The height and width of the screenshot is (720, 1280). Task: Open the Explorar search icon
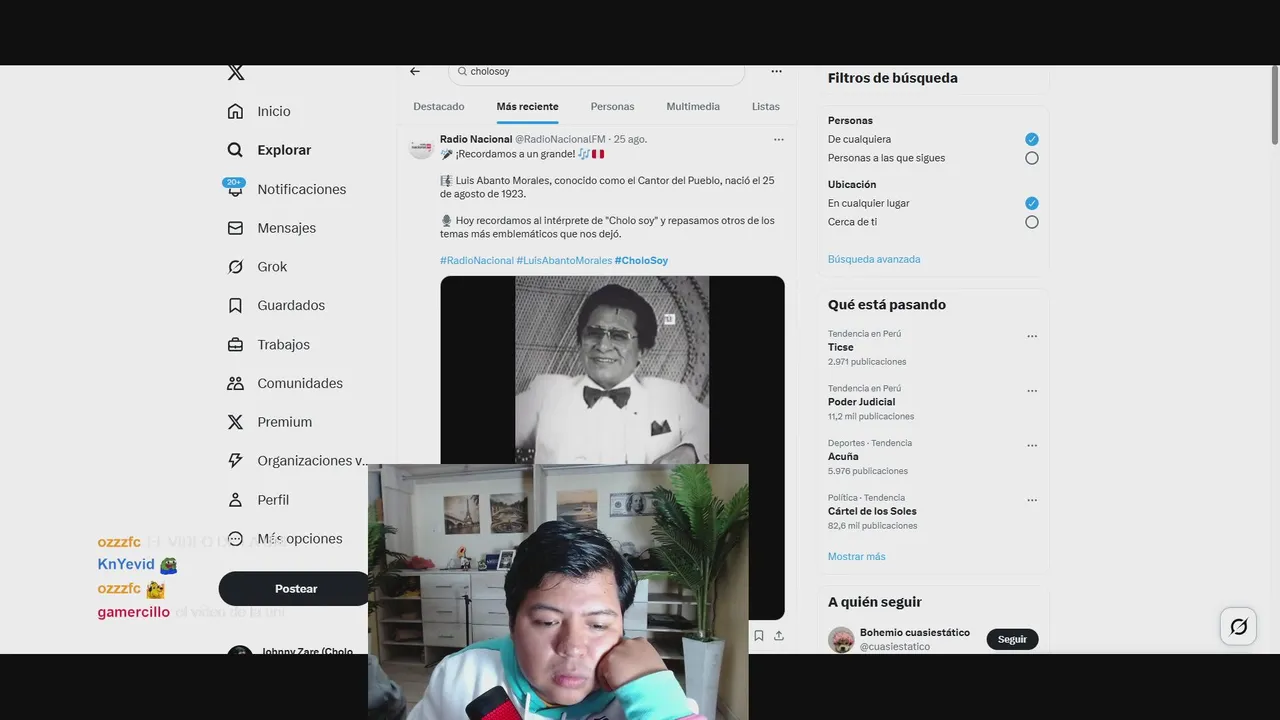click(x=235, y=150)
